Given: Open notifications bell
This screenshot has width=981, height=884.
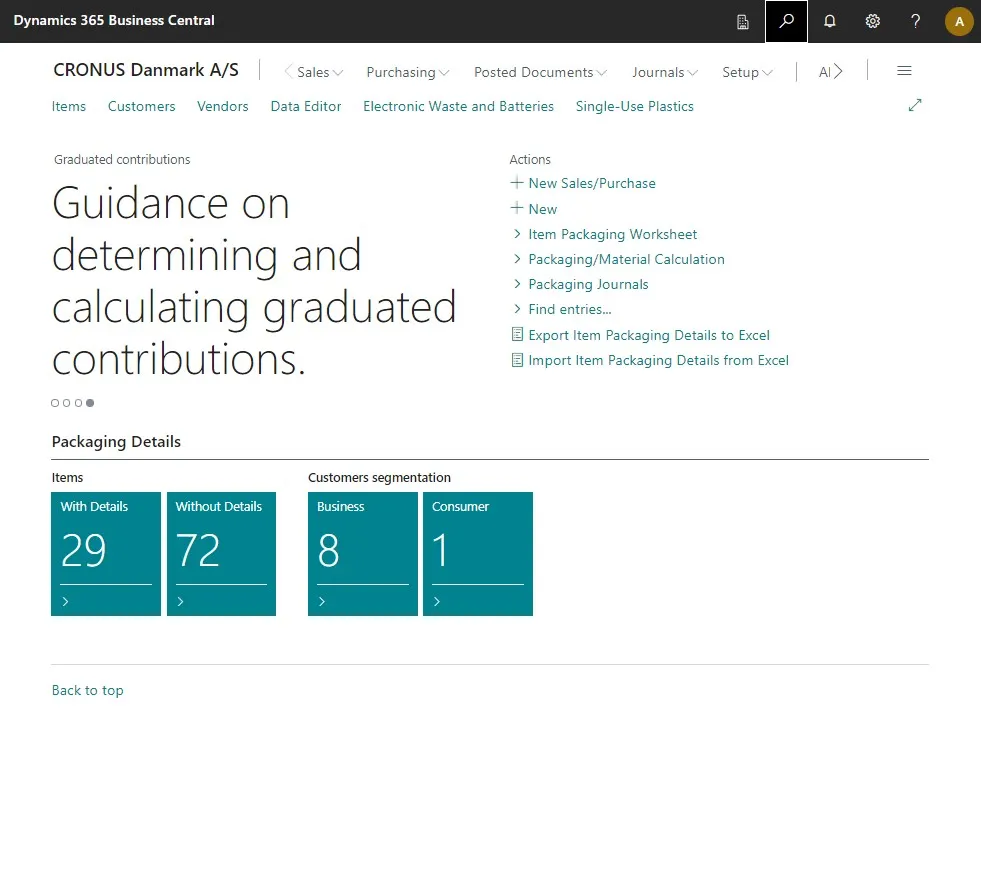Looking at the screenshot, I should (830, 21).
